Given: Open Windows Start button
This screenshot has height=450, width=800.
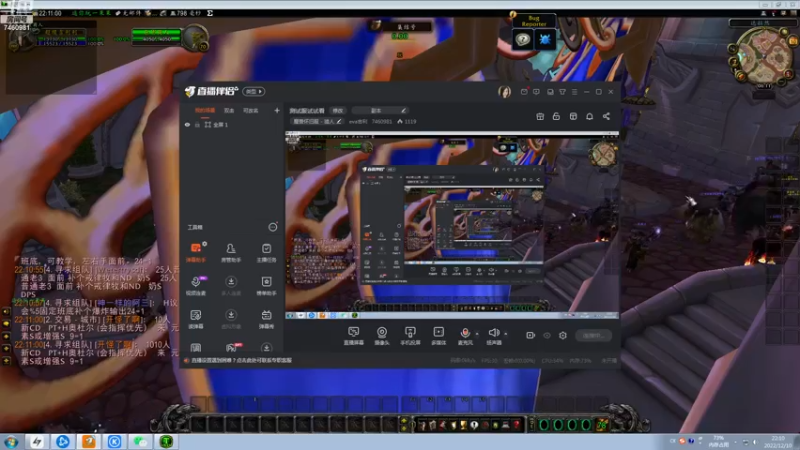Looking at the screenshot, I should [11, 442].
